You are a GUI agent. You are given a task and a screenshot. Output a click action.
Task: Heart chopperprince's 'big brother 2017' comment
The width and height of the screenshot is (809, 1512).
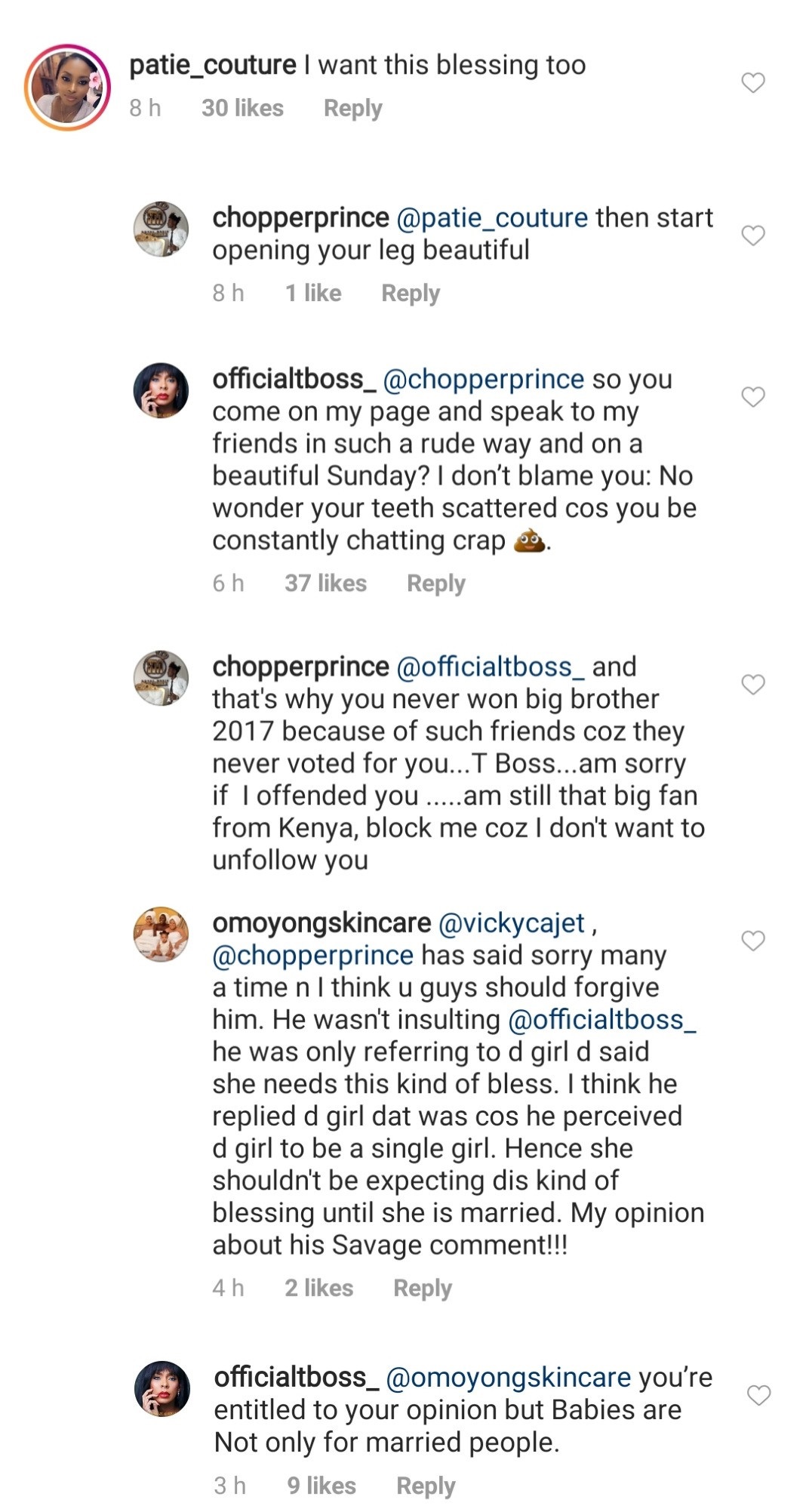point(752,685)
